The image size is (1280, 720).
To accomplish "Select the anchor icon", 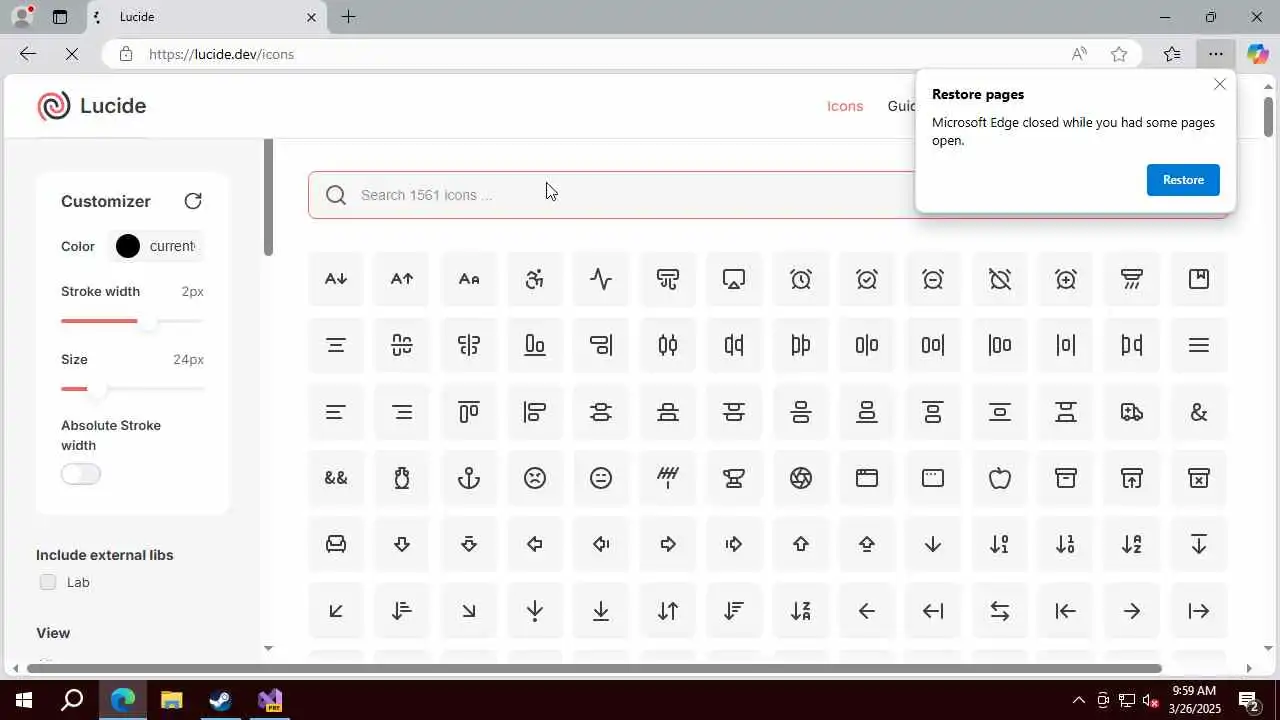I will (469, 478).
